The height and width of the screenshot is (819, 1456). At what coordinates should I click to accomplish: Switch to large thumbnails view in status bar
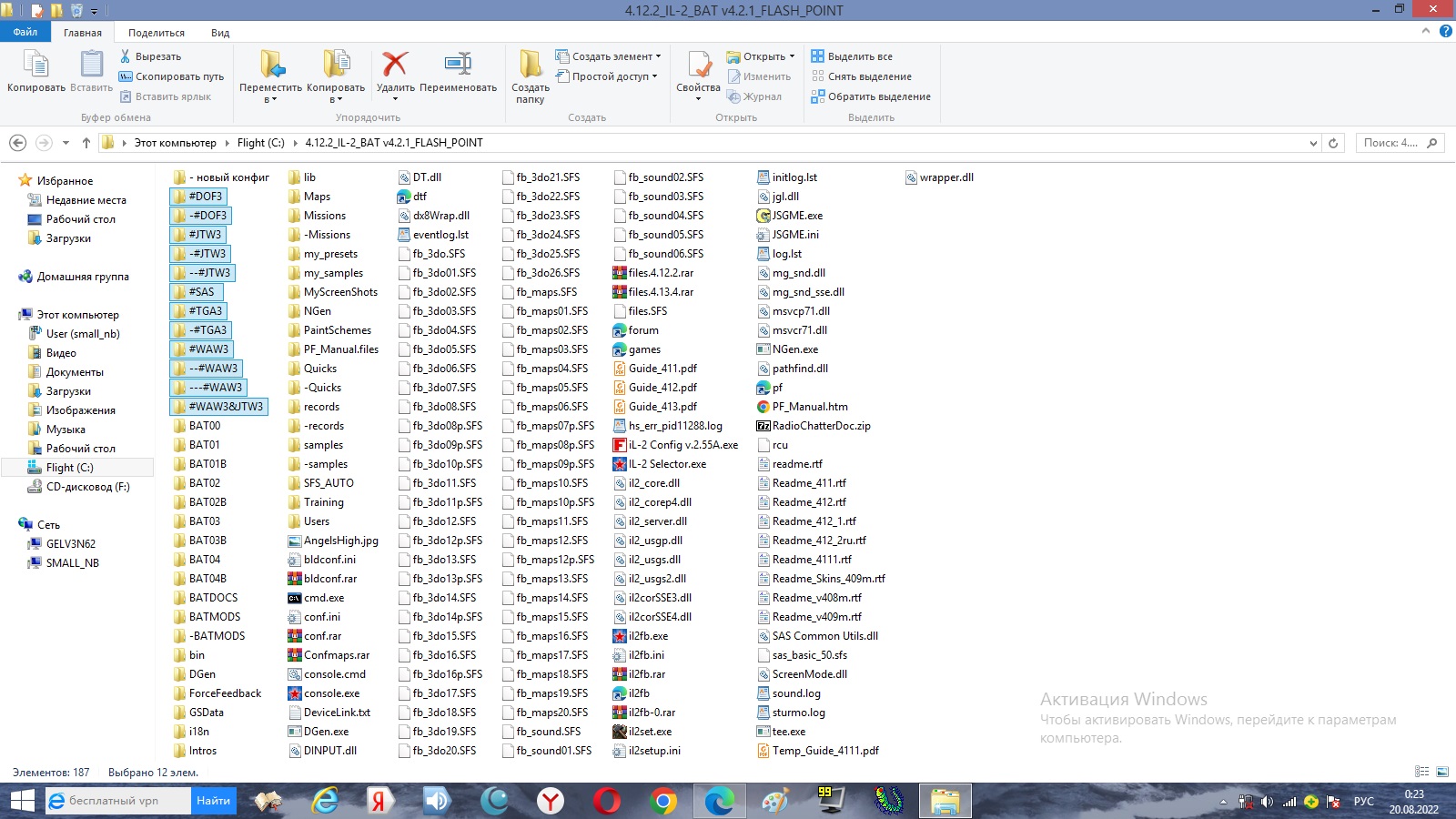click(x=1442, y=772)
